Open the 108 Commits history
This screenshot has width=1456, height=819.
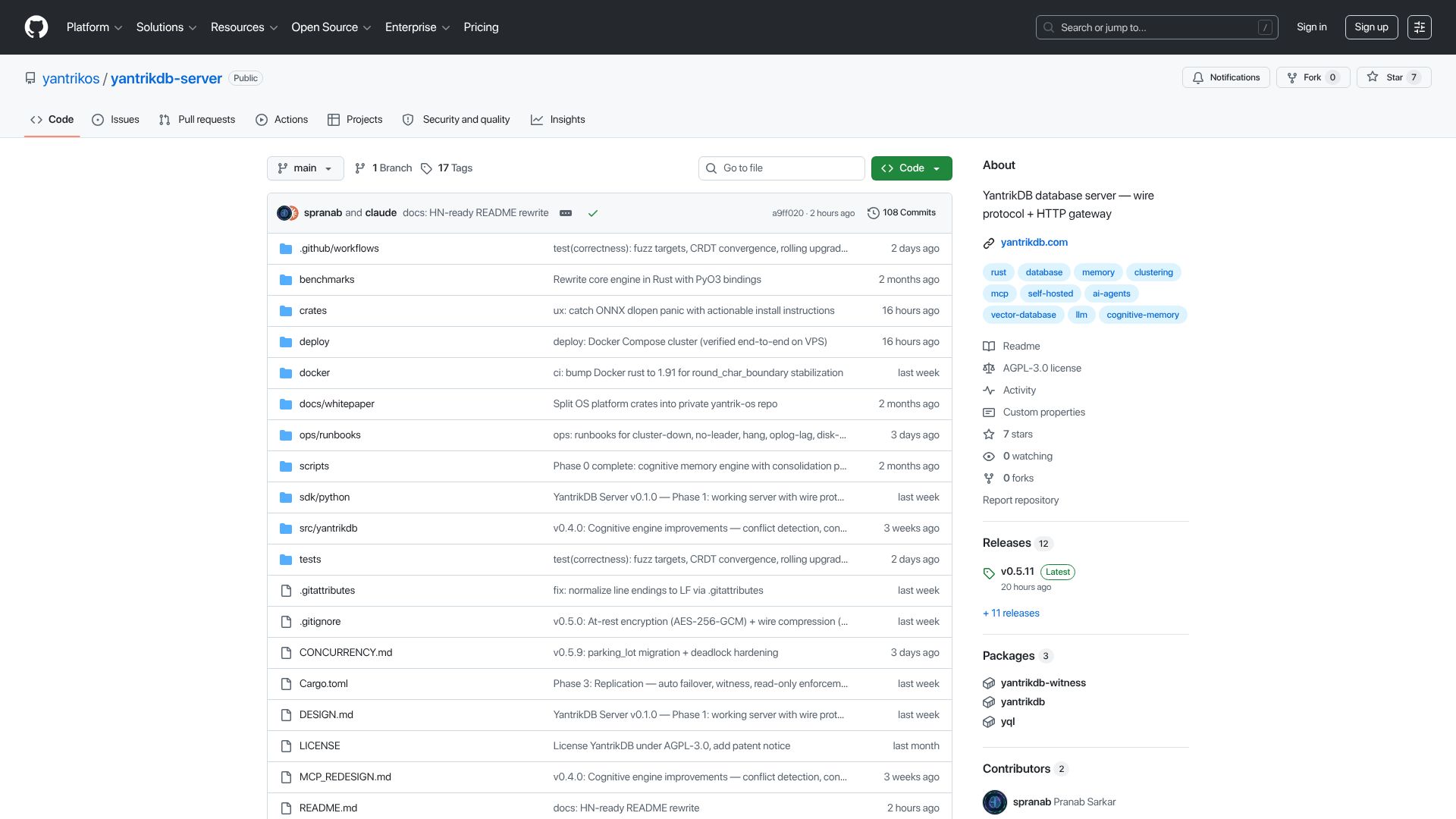902,213
